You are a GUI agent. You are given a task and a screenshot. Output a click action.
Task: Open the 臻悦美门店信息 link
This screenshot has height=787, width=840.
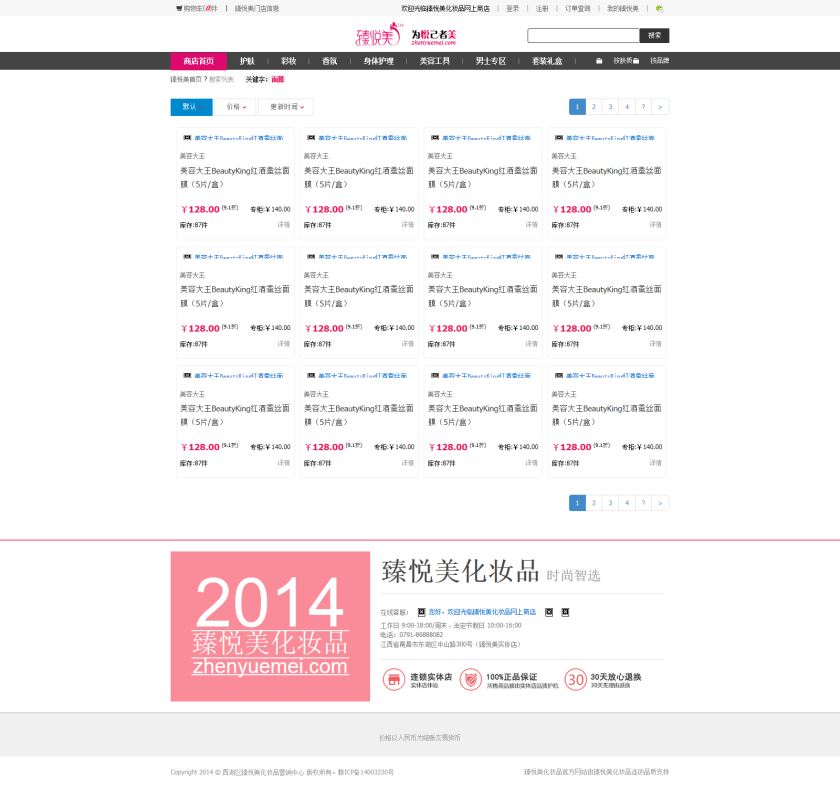click(x=257, y=9)
